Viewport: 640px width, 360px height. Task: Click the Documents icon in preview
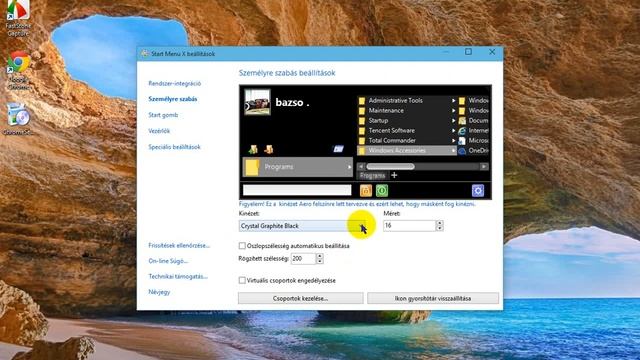[462, 121]
